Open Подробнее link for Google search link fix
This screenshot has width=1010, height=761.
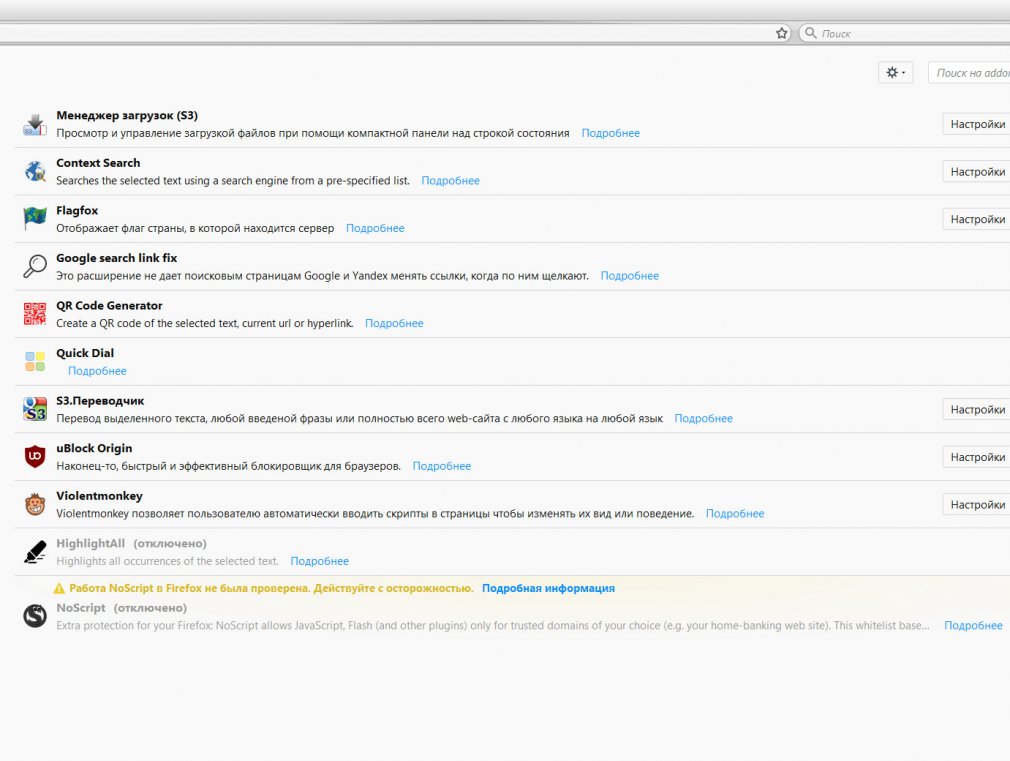point(629,276)
